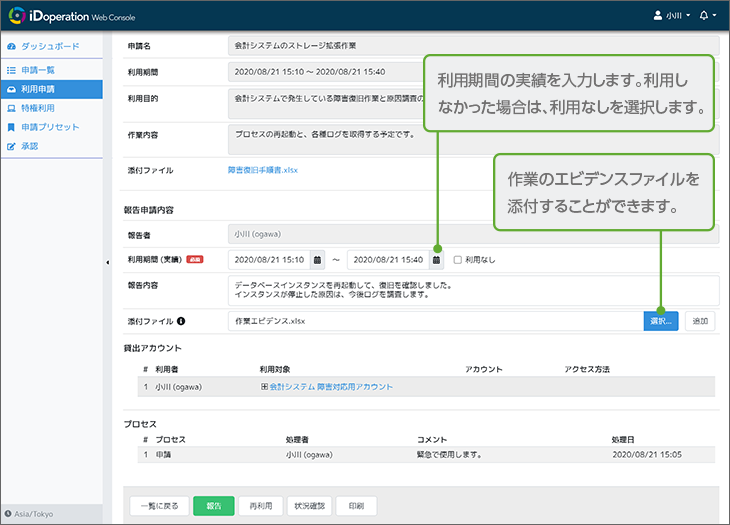Viewport: 730px width, 525px height.
Task: Click the ダッシュボード gauge icon
Action: coord(11,47)
